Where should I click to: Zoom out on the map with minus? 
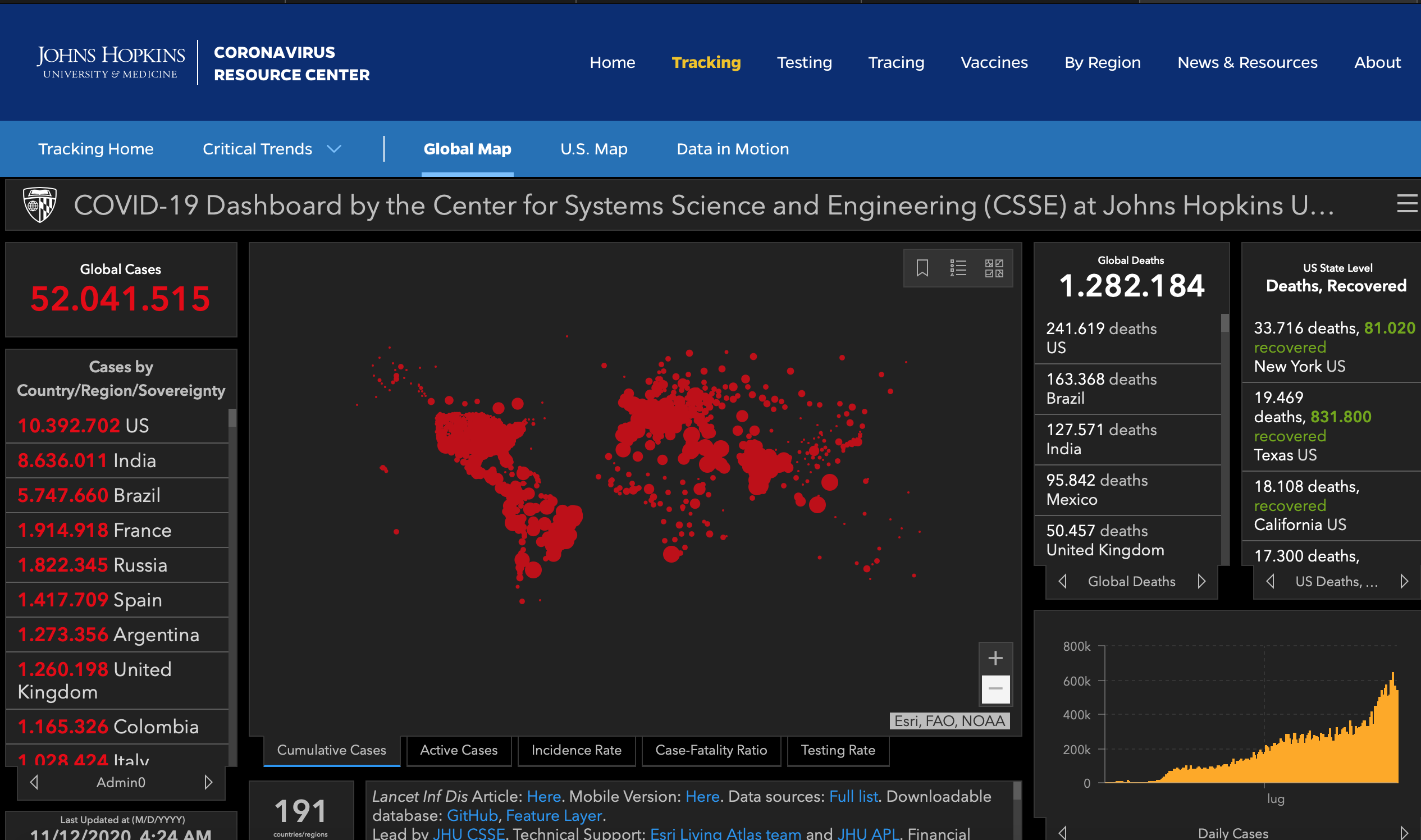[995, 689]
